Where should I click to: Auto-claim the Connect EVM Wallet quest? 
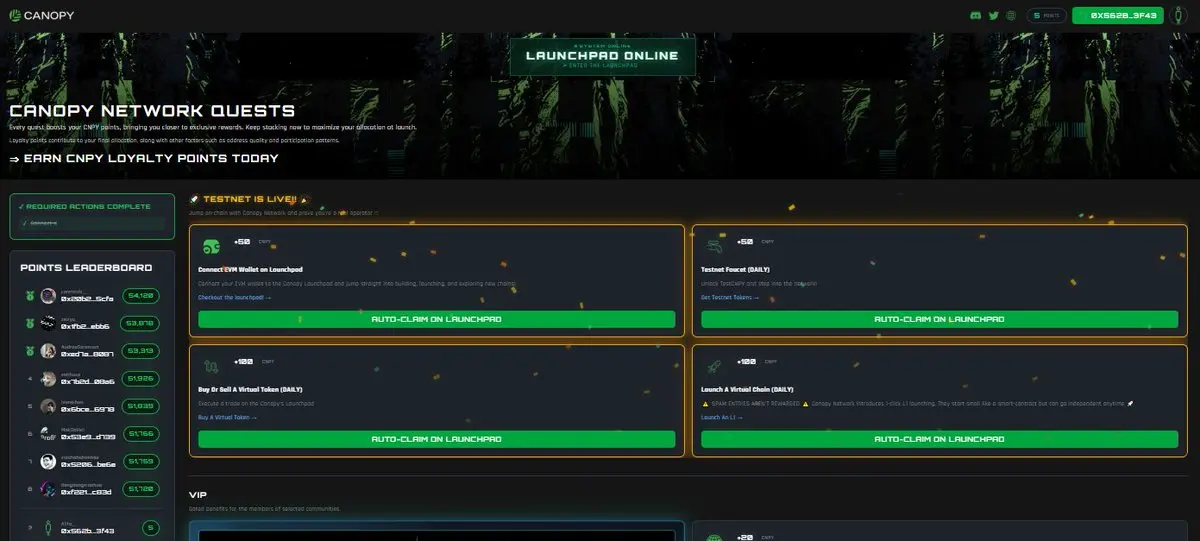tap(436, 319)
